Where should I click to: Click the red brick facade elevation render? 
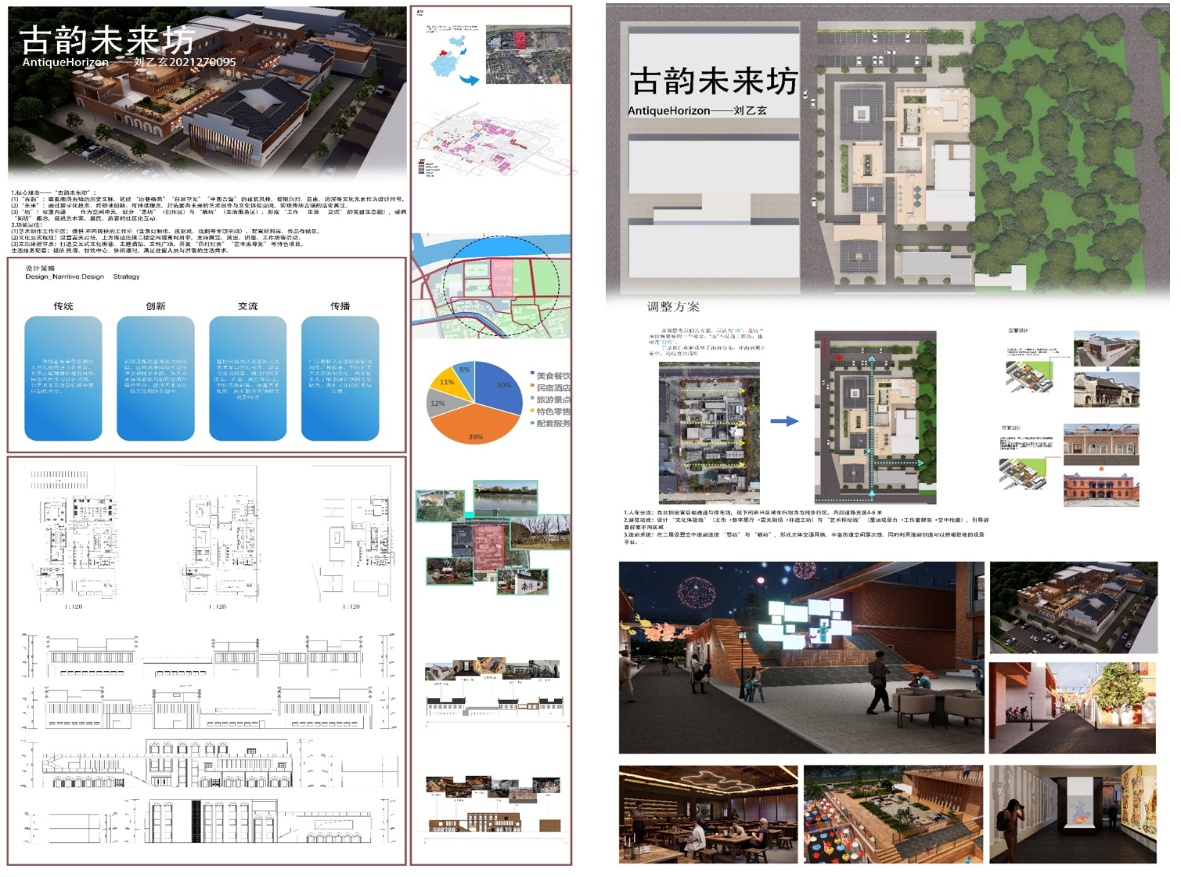click(x=1100, y=489)
